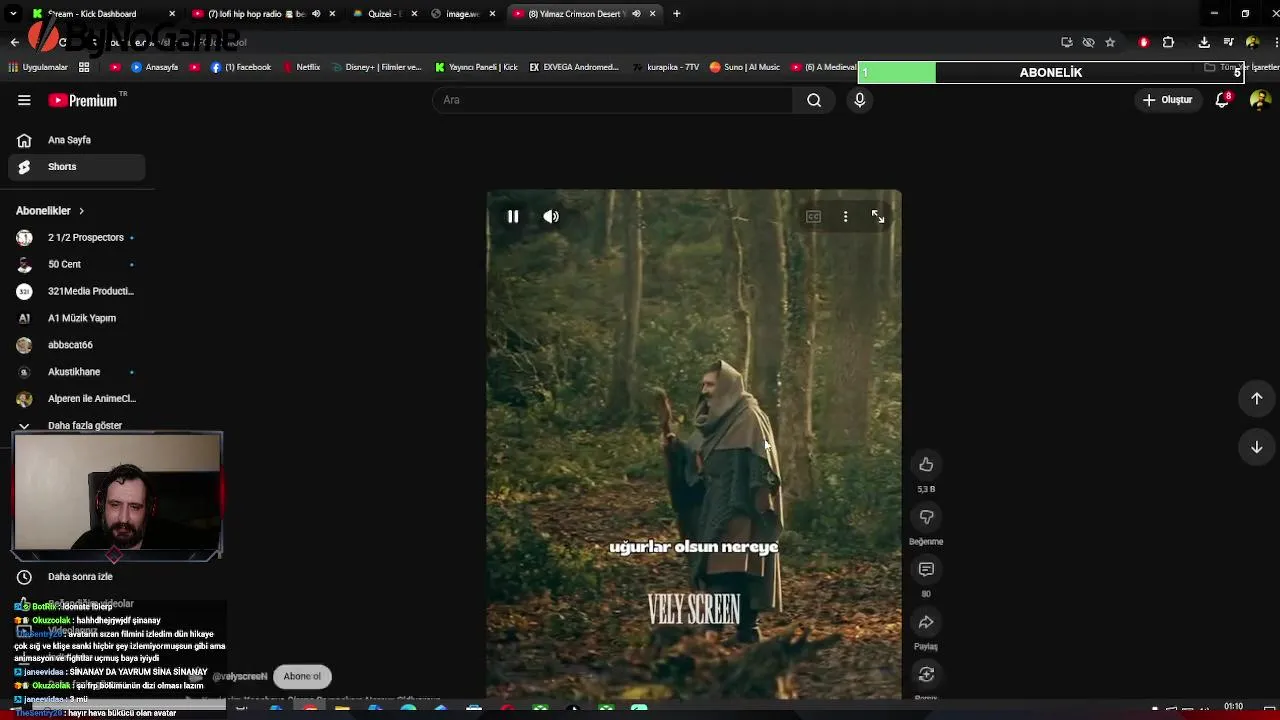This screenshot has width=1280, height=720.
Task: Open Alperen ile AnimeCl... channel
Action: [x=76, y=399]
